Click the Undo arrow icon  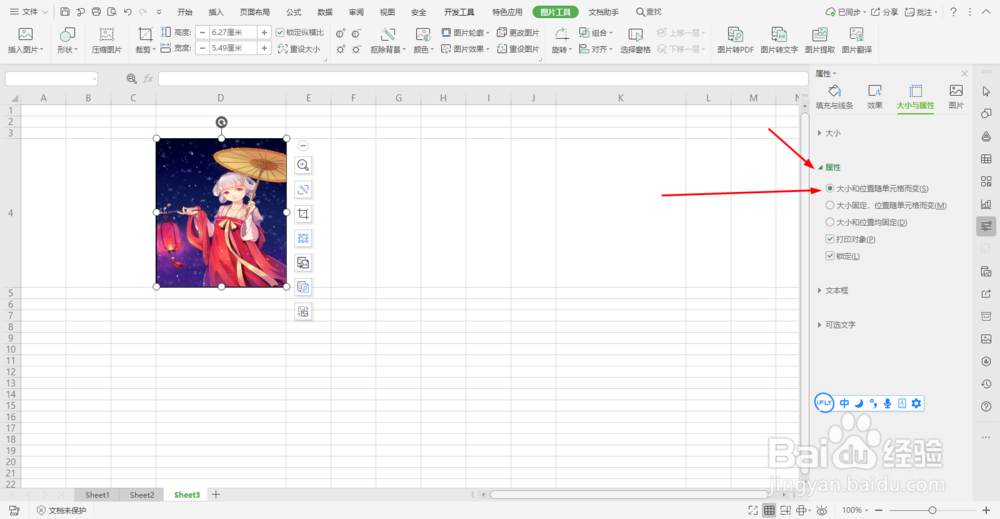128,11
